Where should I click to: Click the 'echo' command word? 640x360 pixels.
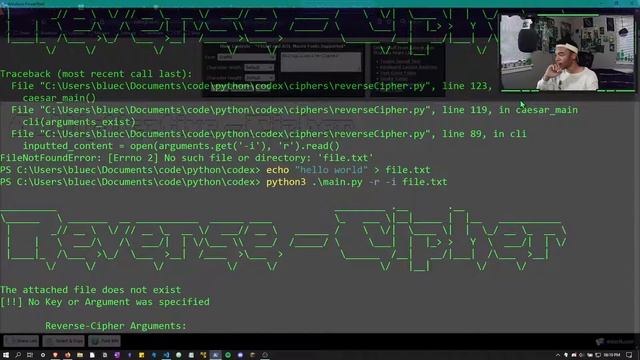[278, 170]
